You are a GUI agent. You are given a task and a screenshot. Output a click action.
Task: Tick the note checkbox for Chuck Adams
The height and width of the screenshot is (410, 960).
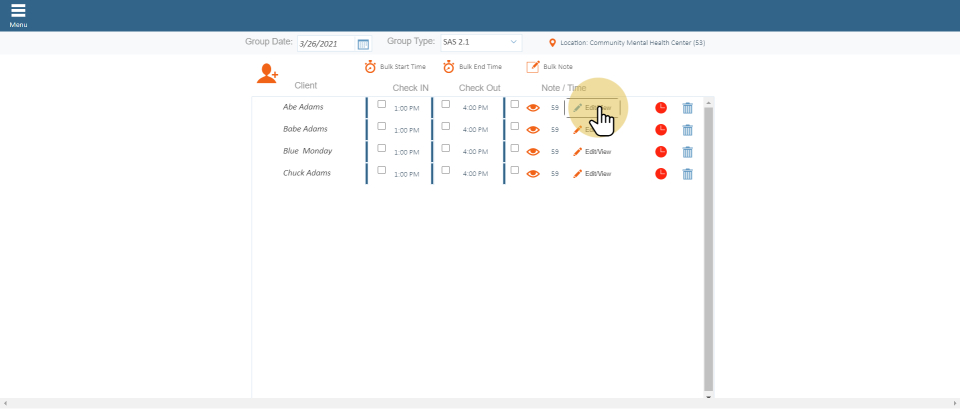515,170
